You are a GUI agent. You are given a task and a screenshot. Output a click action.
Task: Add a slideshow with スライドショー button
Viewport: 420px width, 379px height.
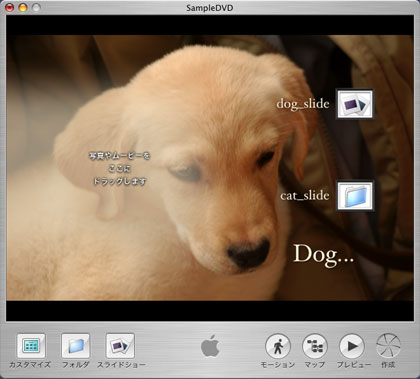coord(120,346)
